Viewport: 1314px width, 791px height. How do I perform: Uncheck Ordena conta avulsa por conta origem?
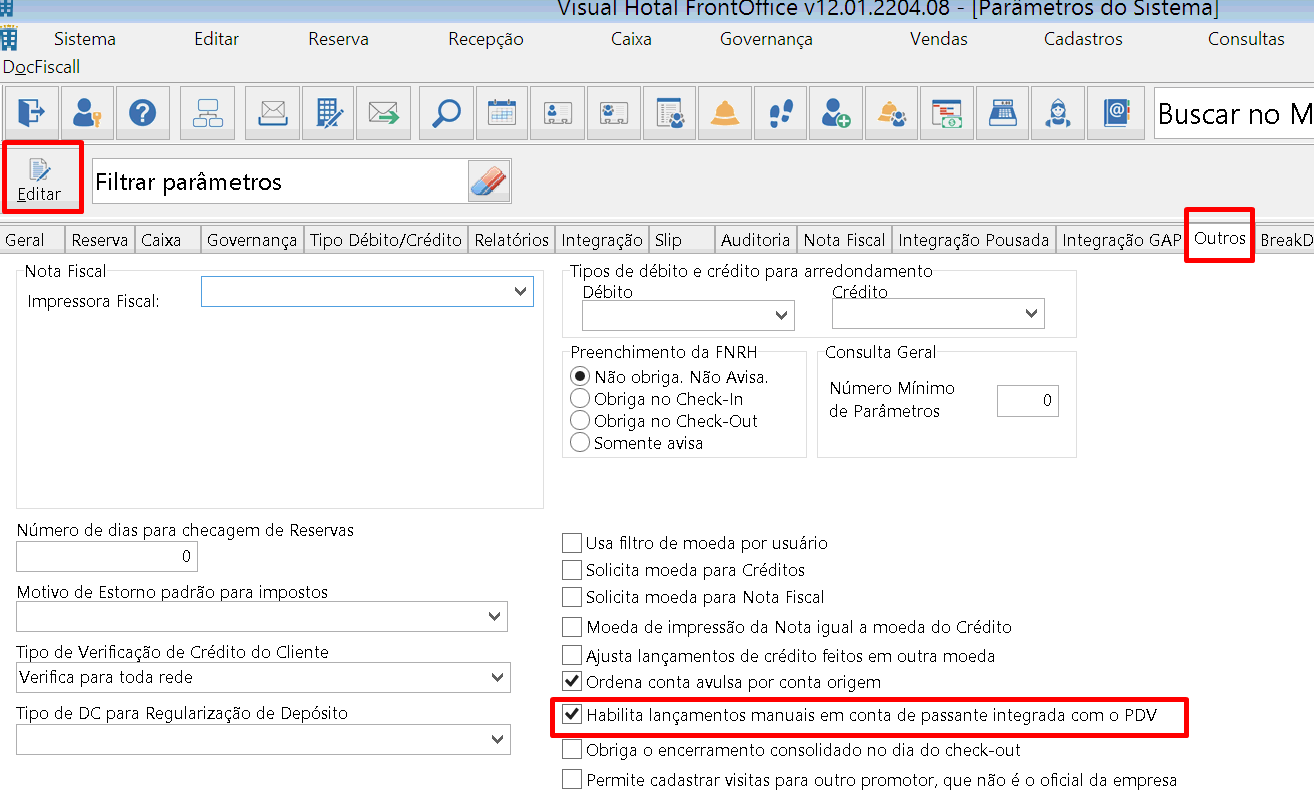point(572,682)
